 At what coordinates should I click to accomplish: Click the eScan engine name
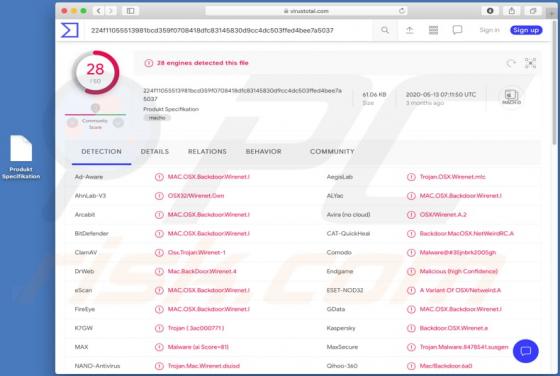point(83,290)
